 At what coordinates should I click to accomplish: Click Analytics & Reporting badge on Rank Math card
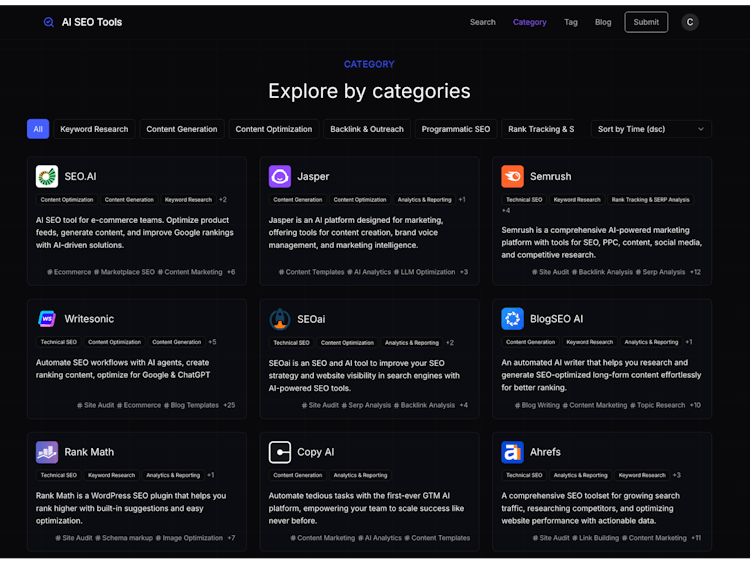click(173, 475)
